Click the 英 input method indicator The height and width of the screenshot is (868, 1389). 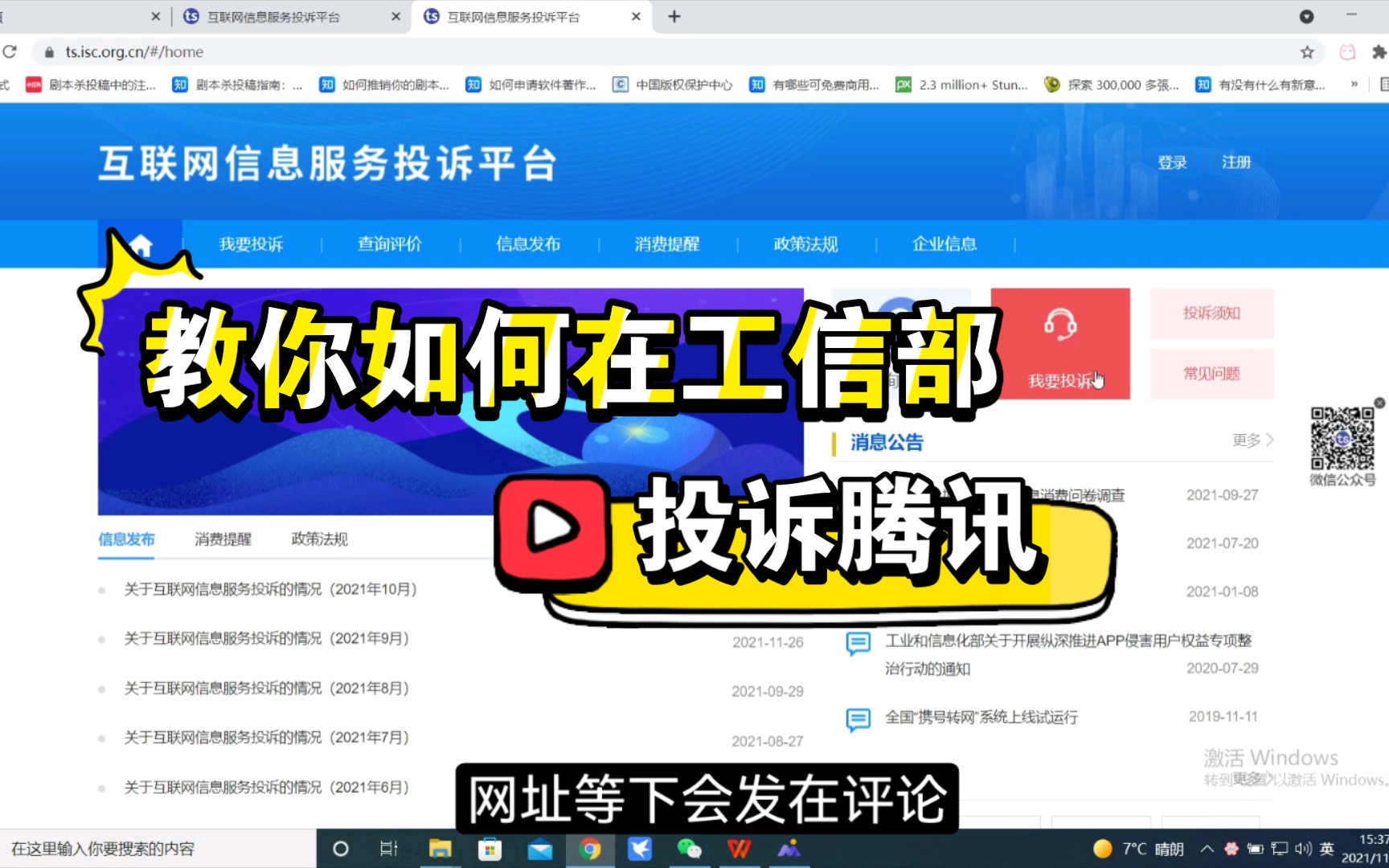(x=1327, y=849)
